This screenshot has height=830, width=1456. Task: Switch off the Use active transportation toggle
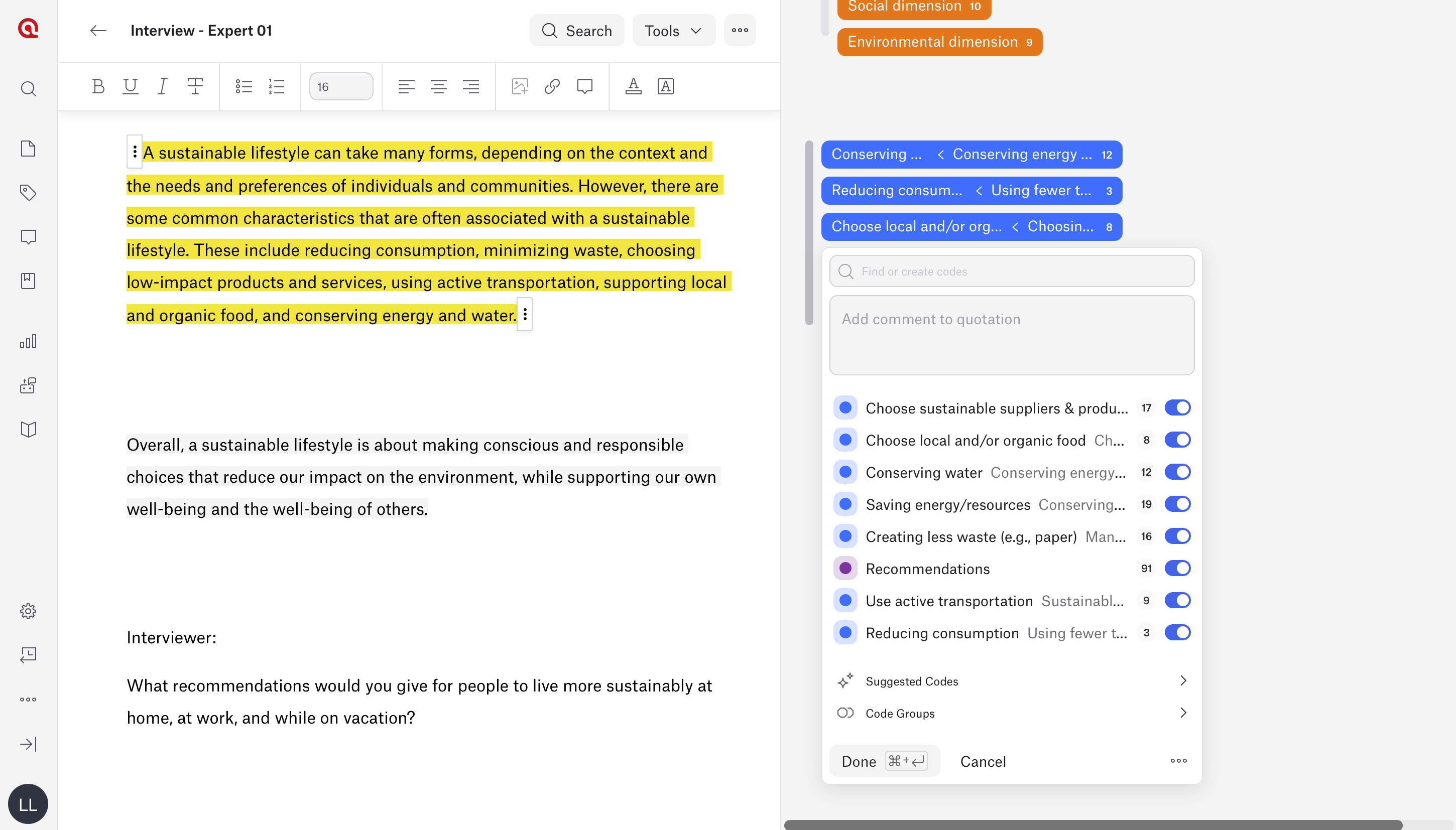click(1177, 600)
